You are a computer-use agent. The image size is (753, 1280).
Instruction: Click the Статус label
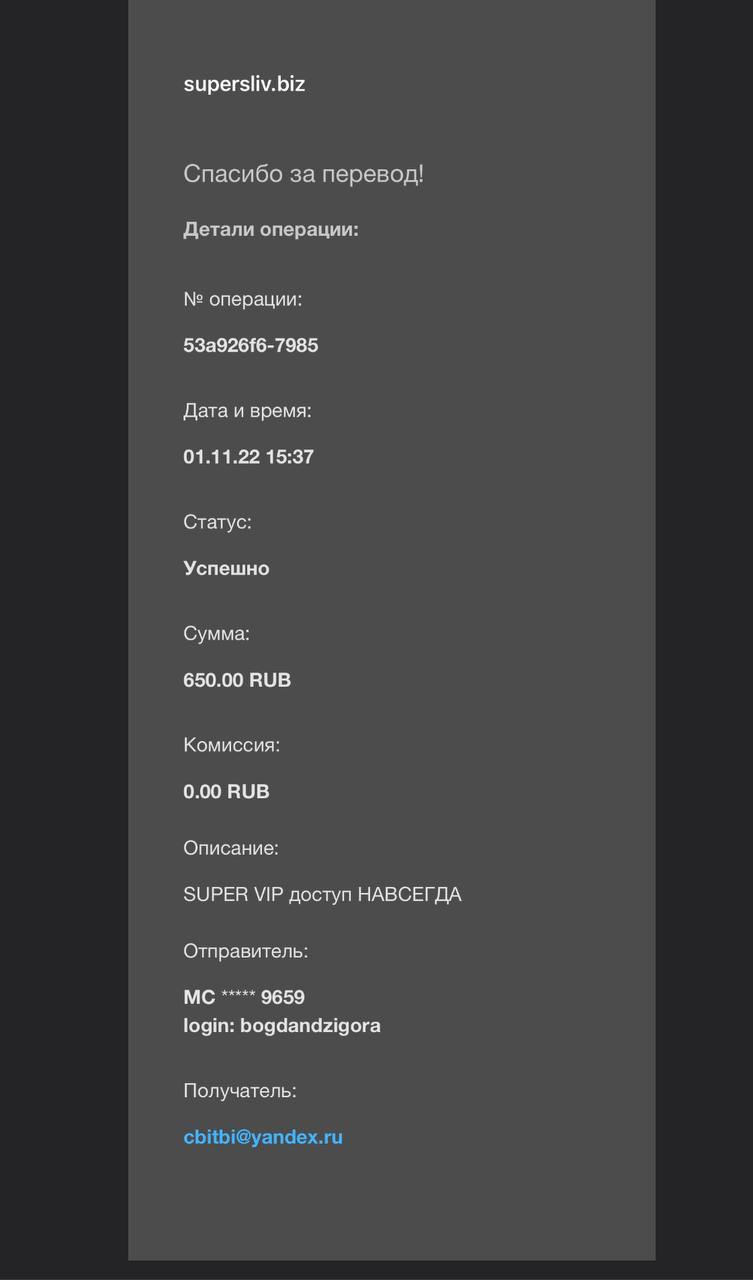tap(217, 522)
